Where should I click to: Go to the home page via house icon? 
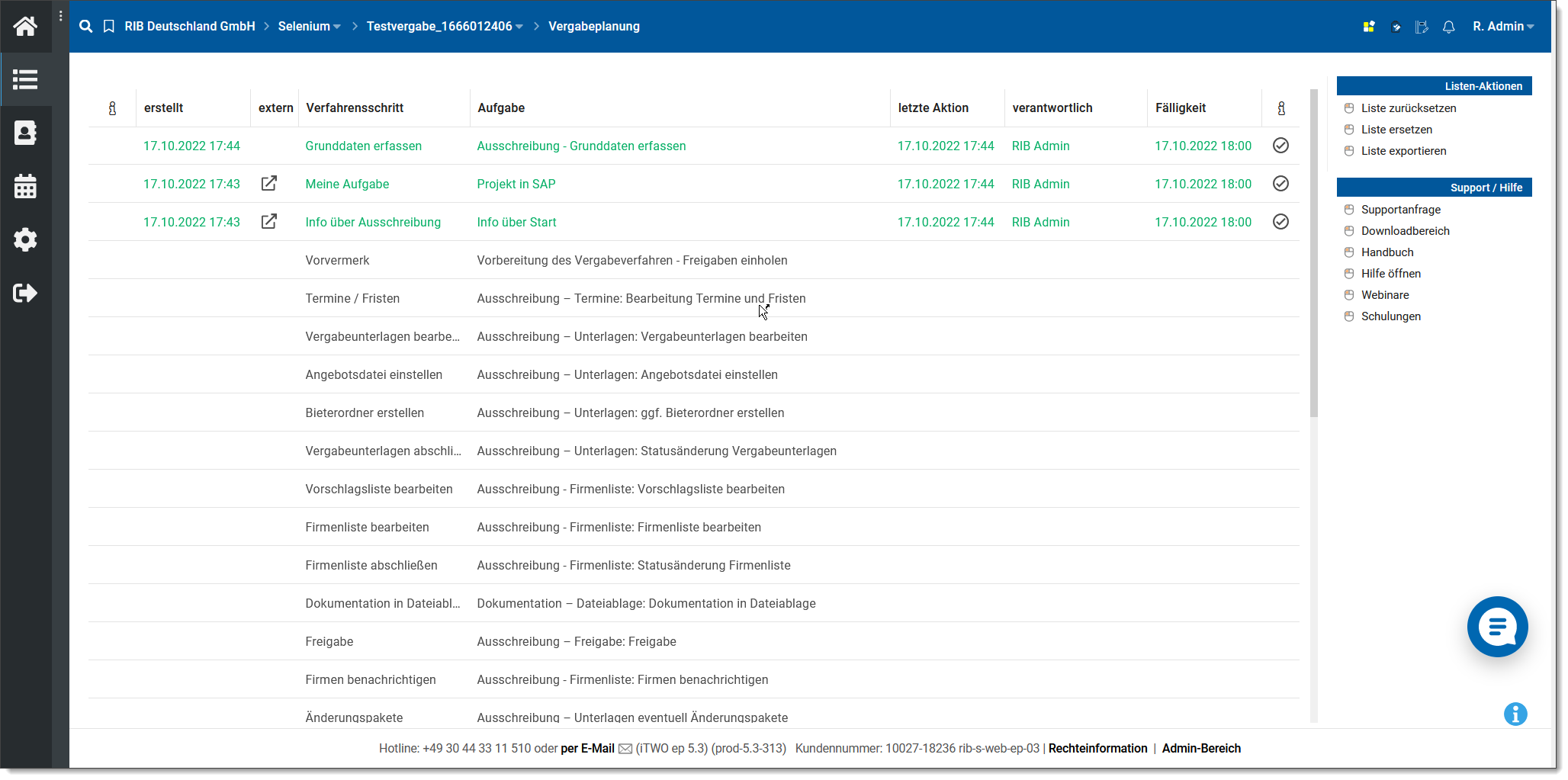25,26
